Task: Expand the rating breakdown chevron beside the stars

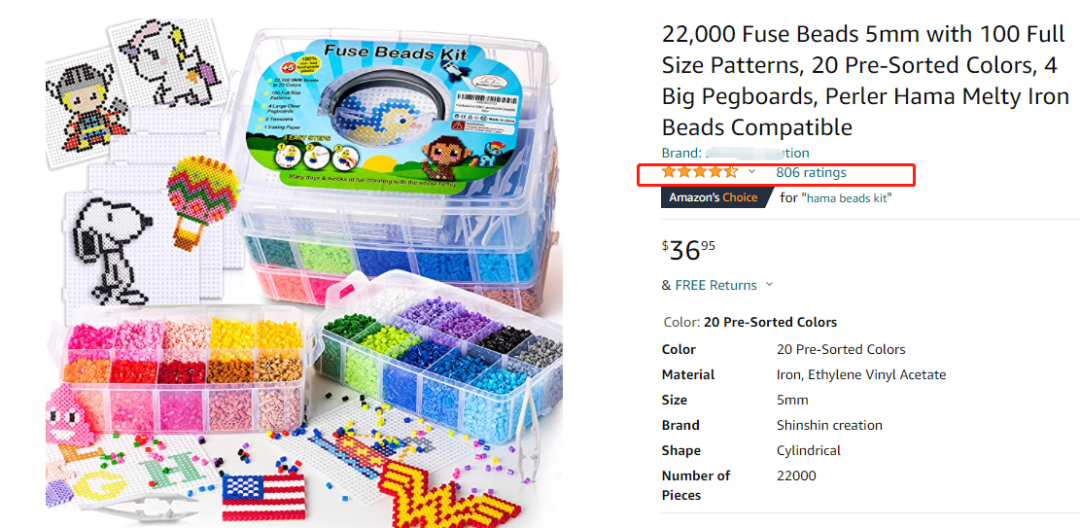Action: pos(752,172)
